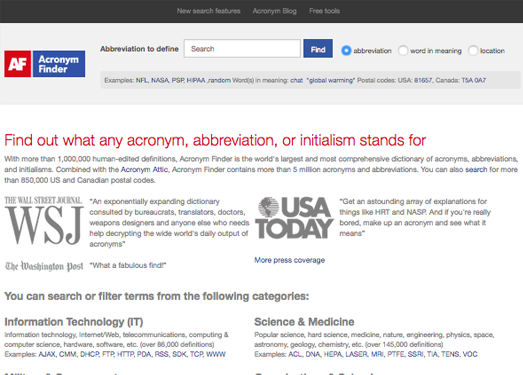Click the Abbreviation to define label
The width and height of the screenshot is (523, 375).
[x=139, y=49]
